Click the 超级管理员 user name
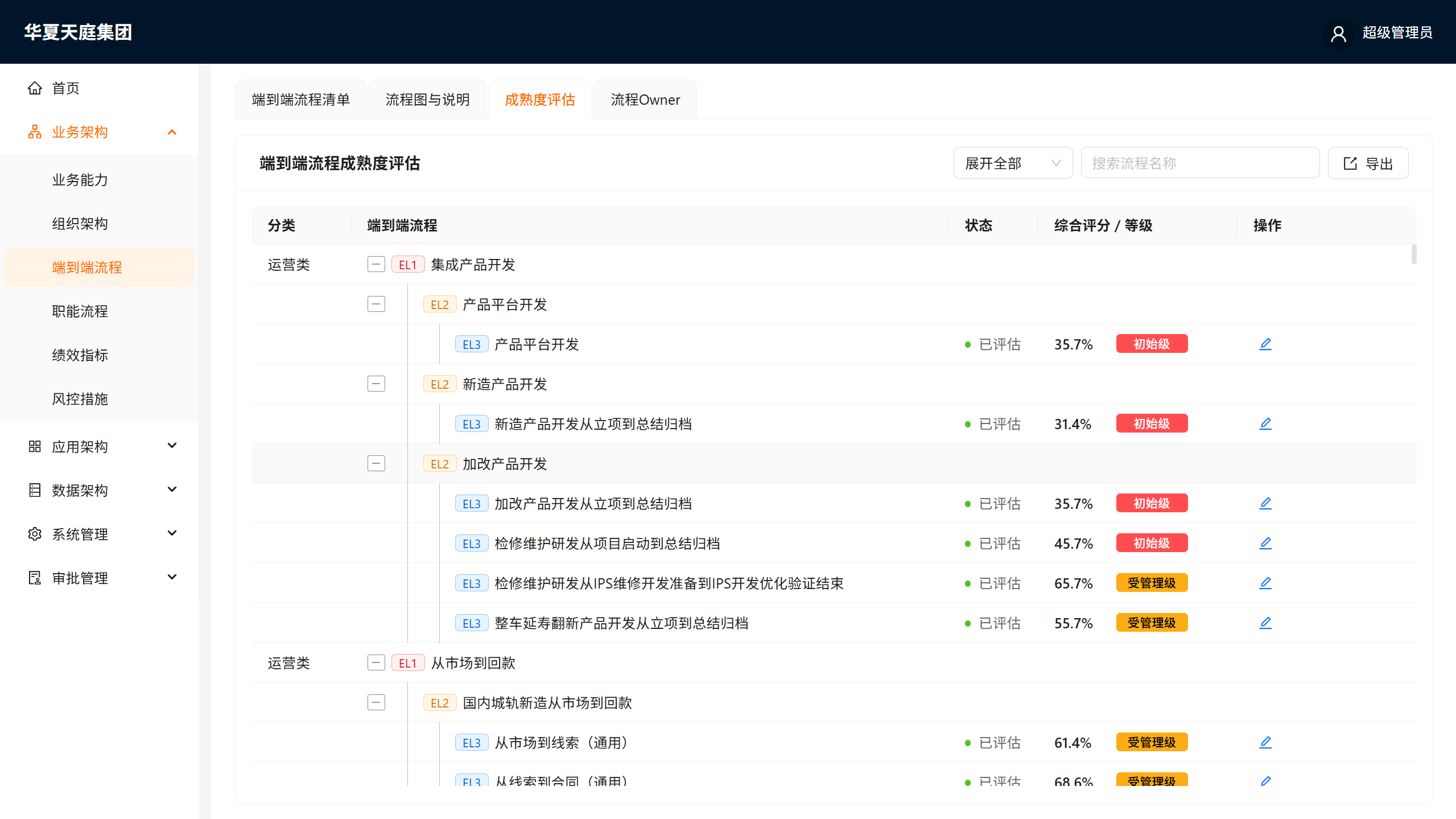The height and width of the screenshot is (819, 1456). pos(1397,32)
